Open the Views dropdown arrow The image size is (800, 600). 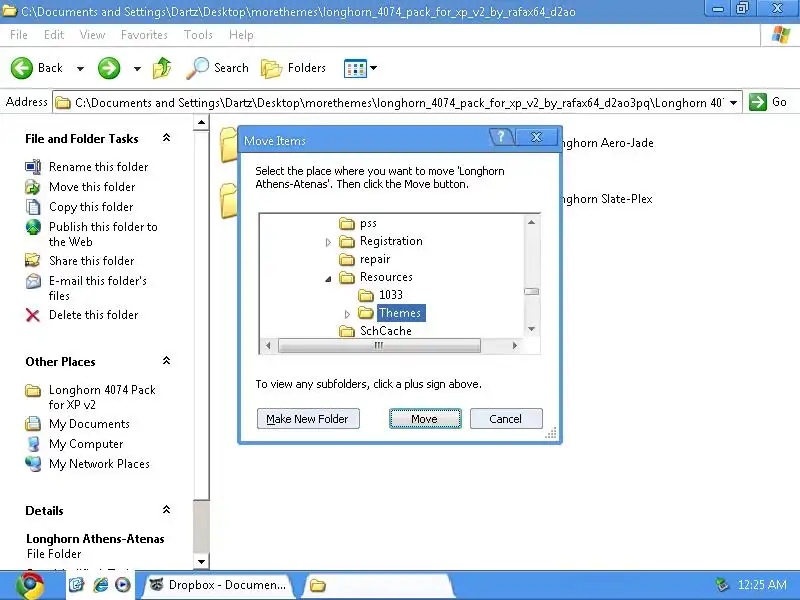[x=373, y=68]
